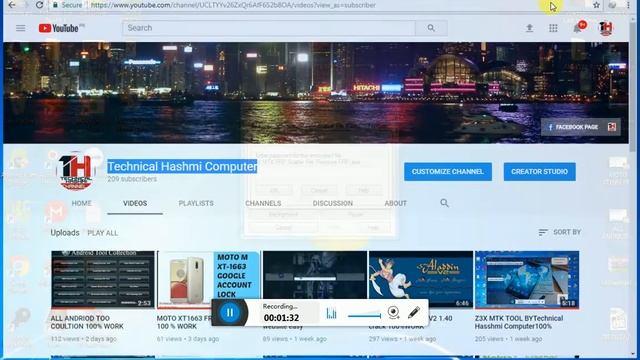Select the VIDEOS tab
This screenshot has width=640, height=360.
[135, 203]
